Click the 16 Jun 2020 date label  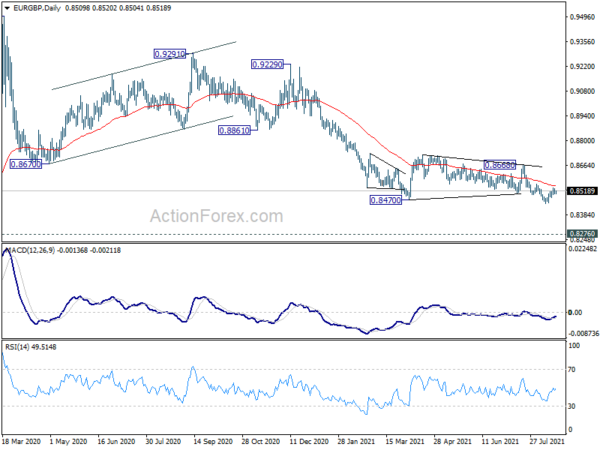pos(116,441)
